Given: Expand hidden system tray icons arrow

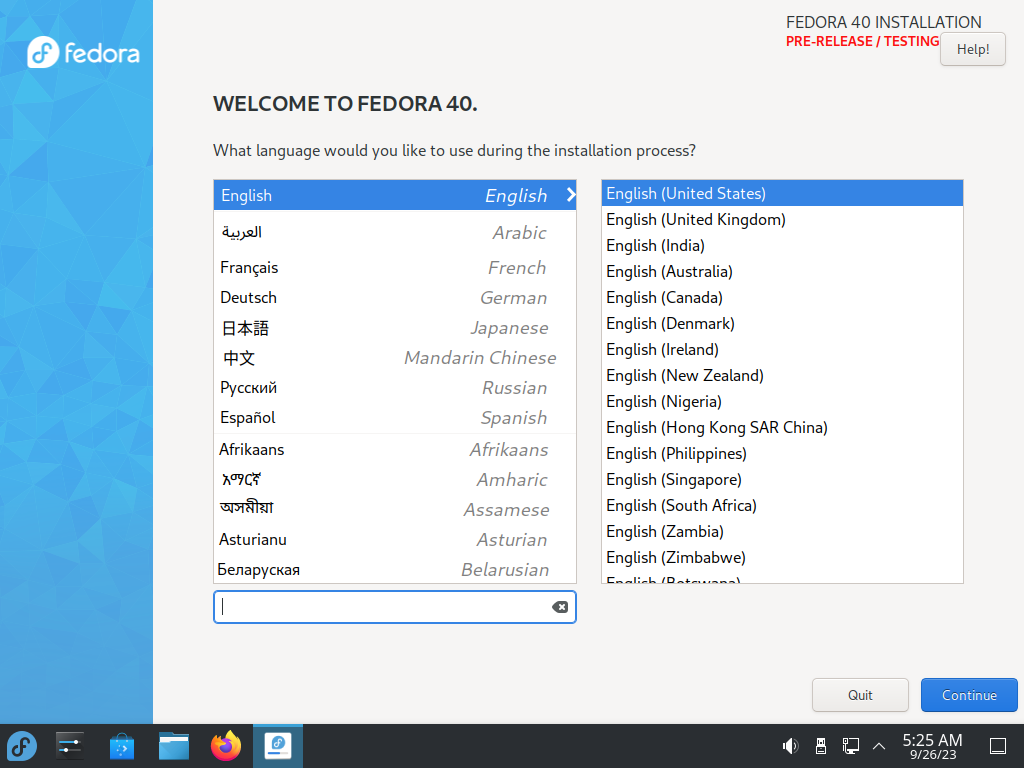Looking at the screenshot, I should (879, 746).
